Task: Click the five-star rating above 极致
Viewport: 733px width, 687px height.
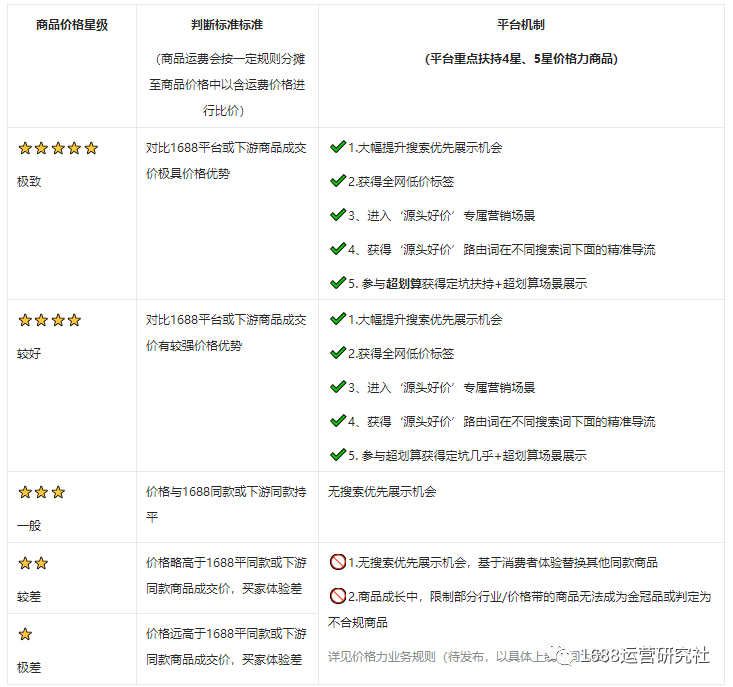Action: [x=58, y=148]
